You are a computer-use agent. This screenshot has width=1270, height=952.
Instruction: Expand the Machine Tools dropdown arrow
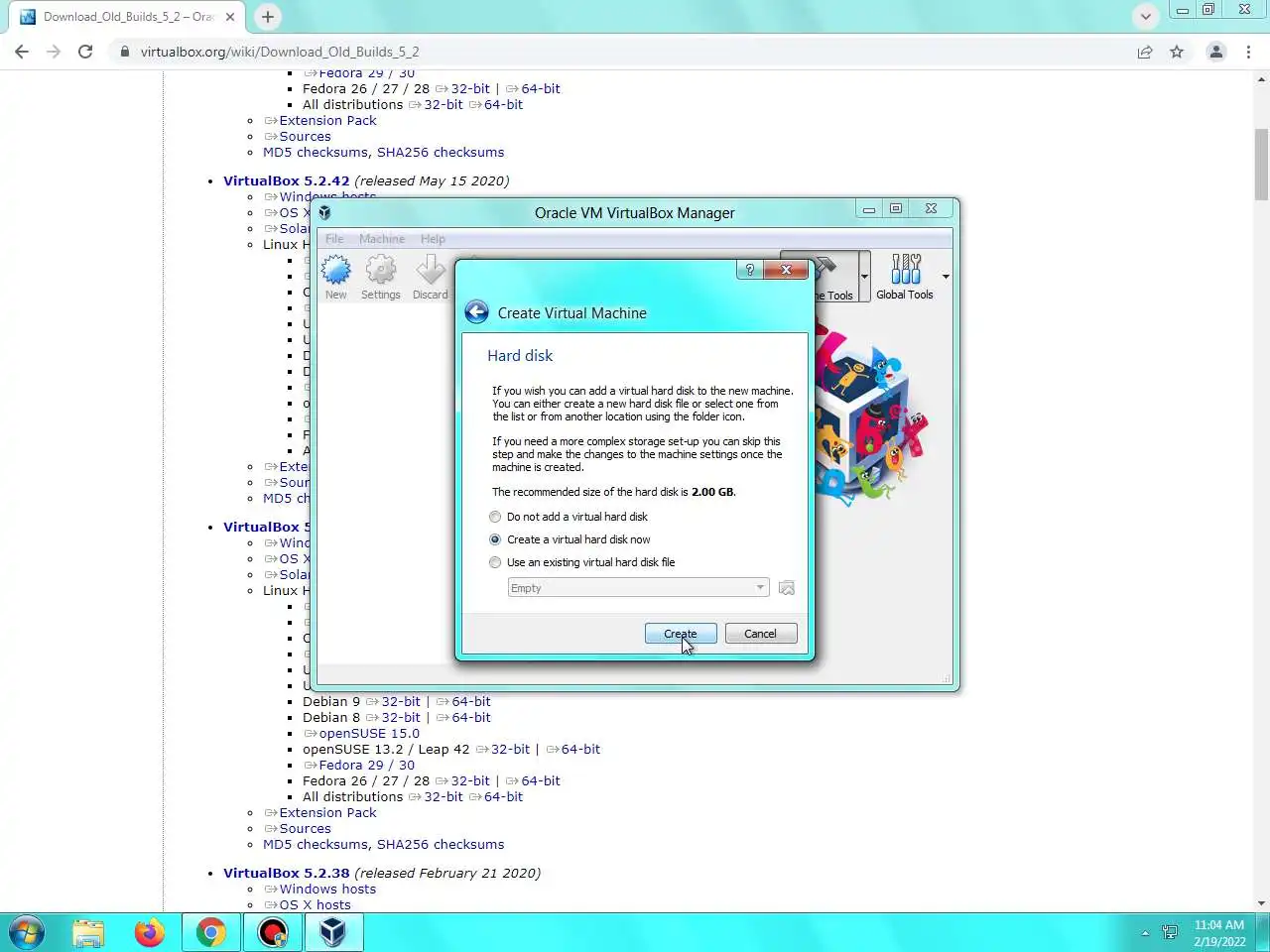[864, 277]
